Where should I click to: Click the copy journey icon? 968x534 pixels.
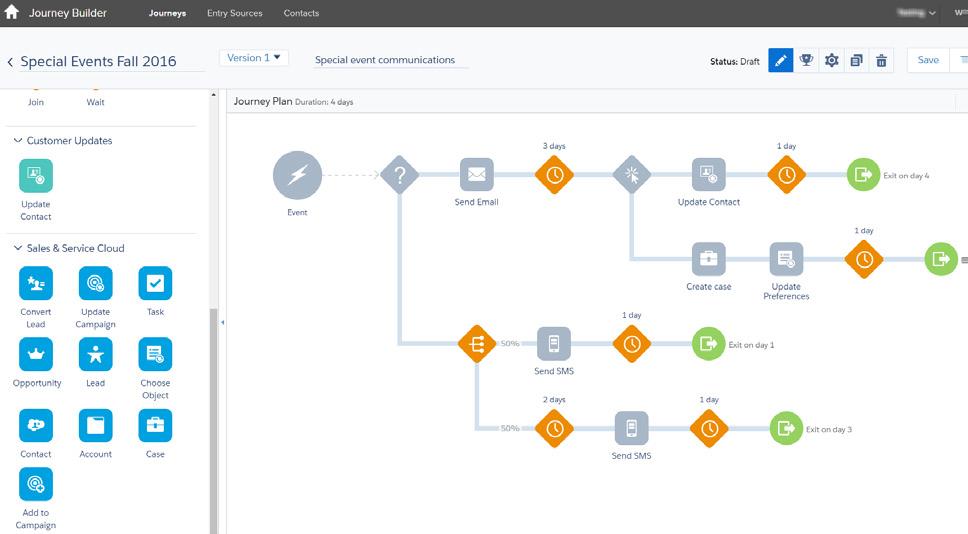click(856, 60)
